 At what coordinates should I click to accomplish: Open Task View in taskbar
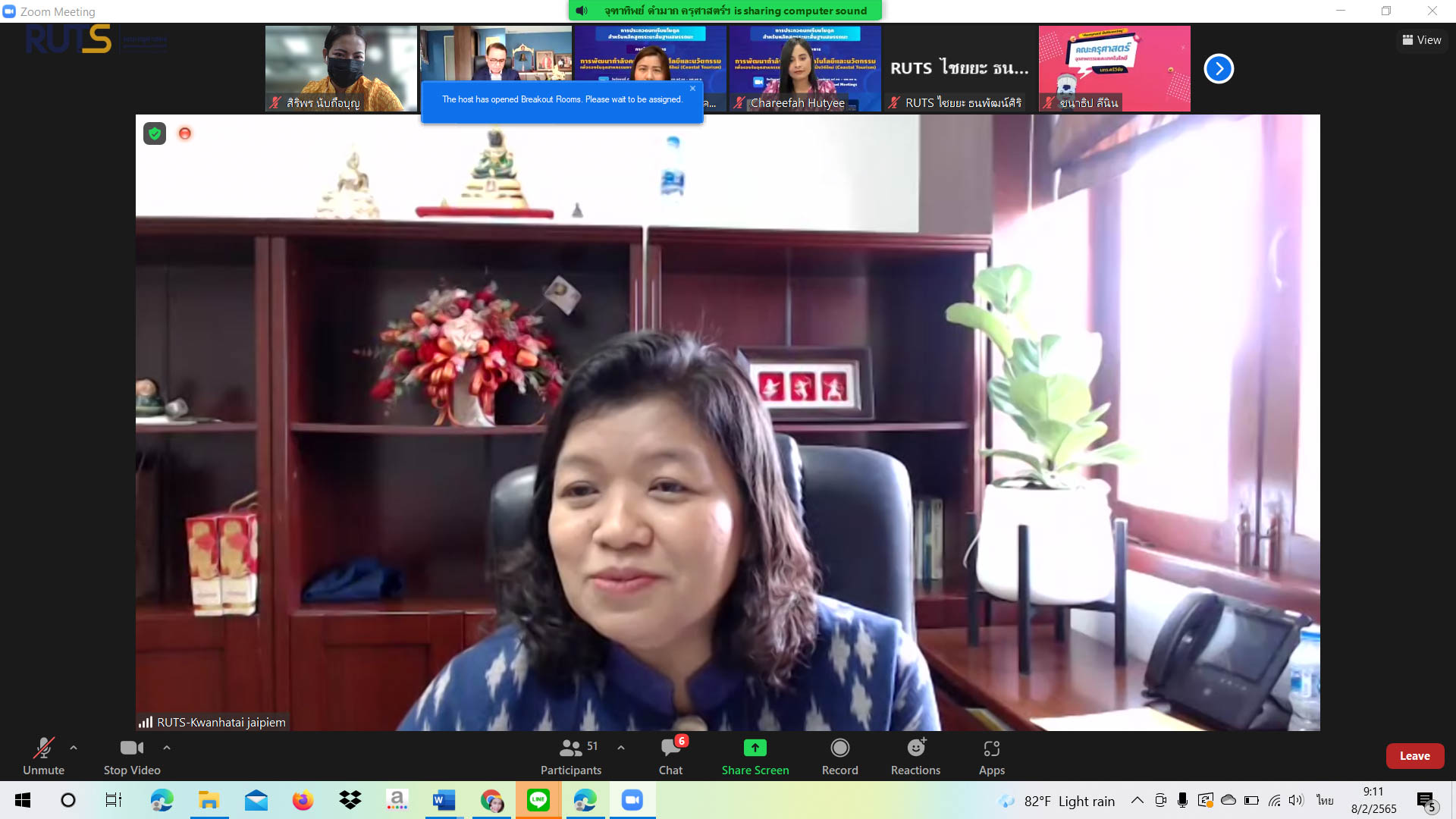click(x=114, y=800)
